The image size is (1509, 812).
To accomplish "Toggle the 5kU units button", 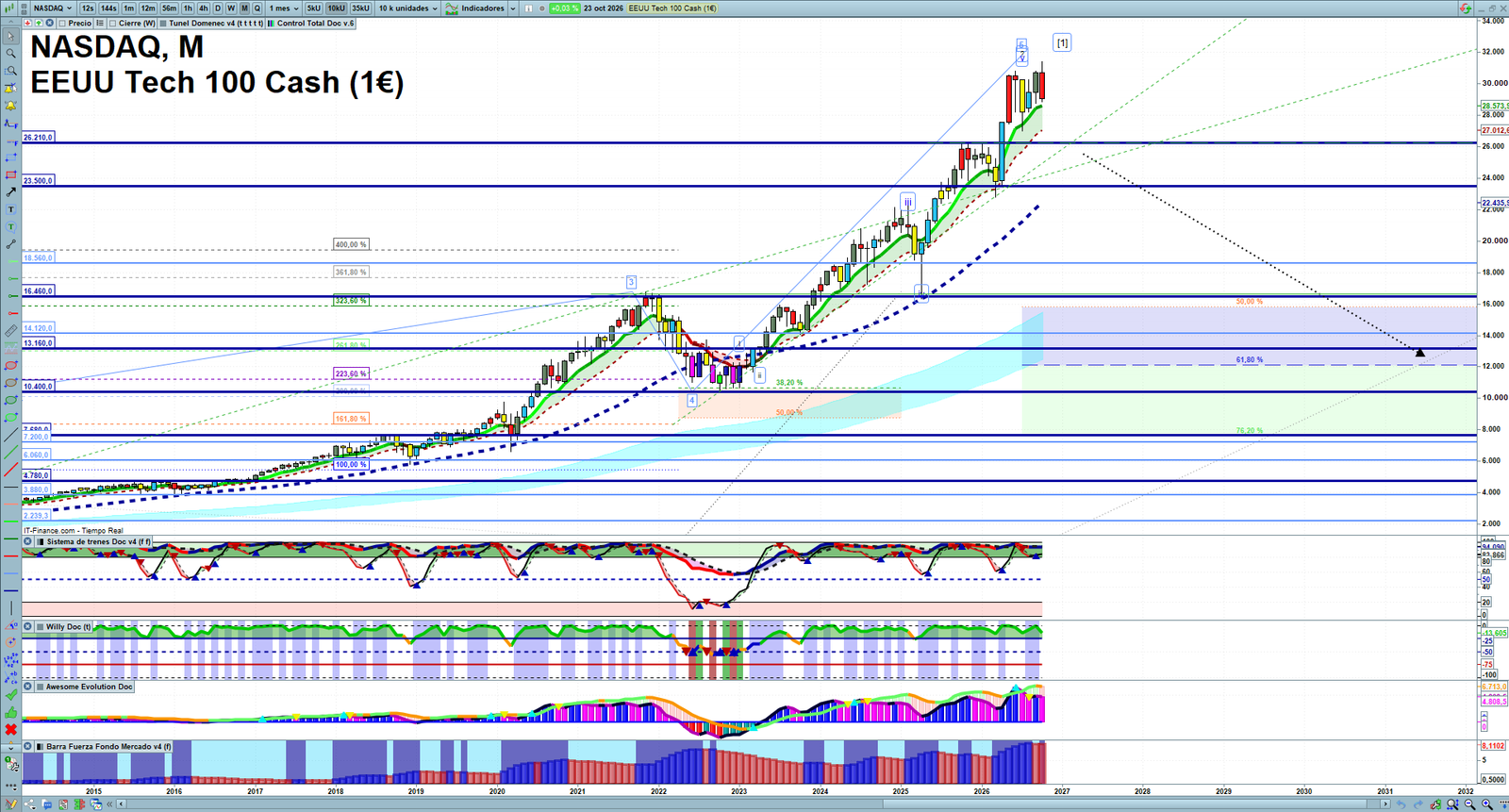I will (x=313, y=8).
